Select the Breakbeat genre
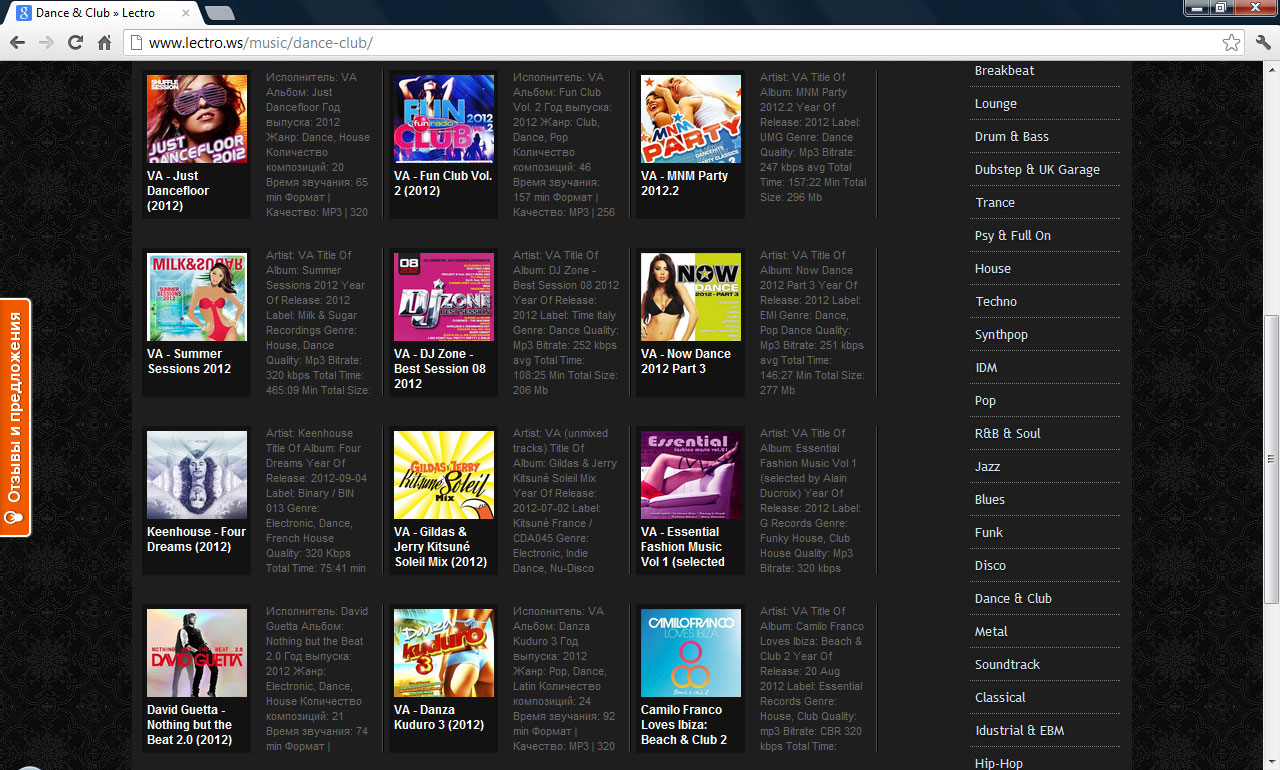Screen dimensions: 1280x770 click(1005, 71)
